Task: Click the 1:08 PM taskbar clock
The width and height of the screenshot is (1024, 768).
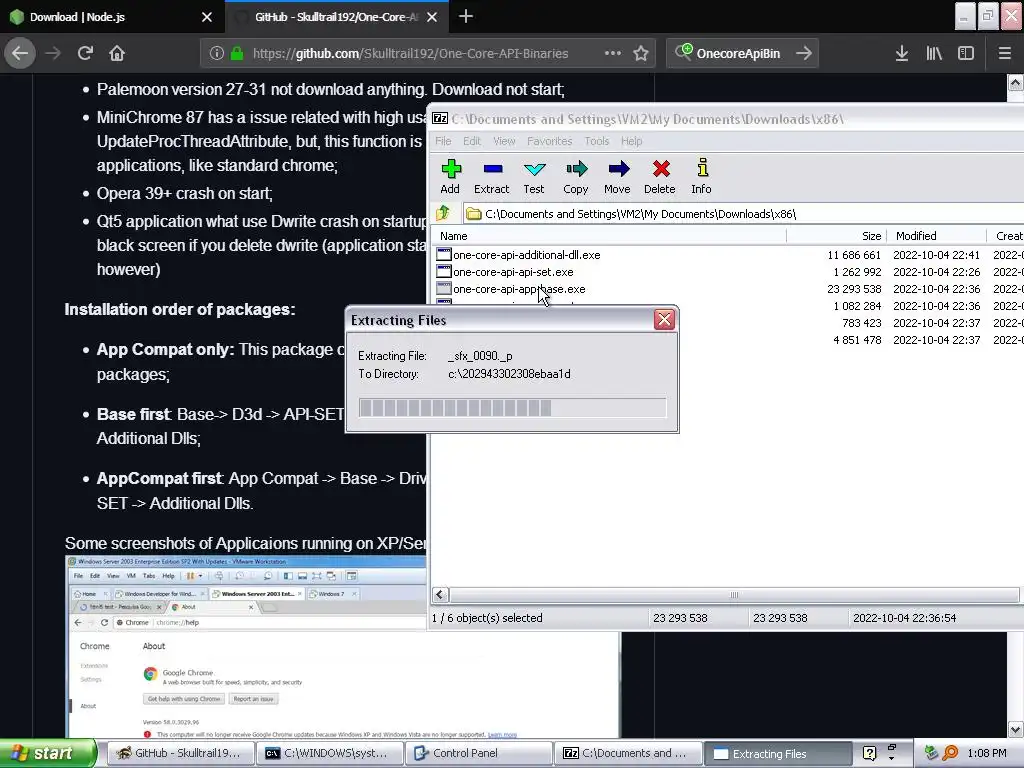Action: point(987,753)
